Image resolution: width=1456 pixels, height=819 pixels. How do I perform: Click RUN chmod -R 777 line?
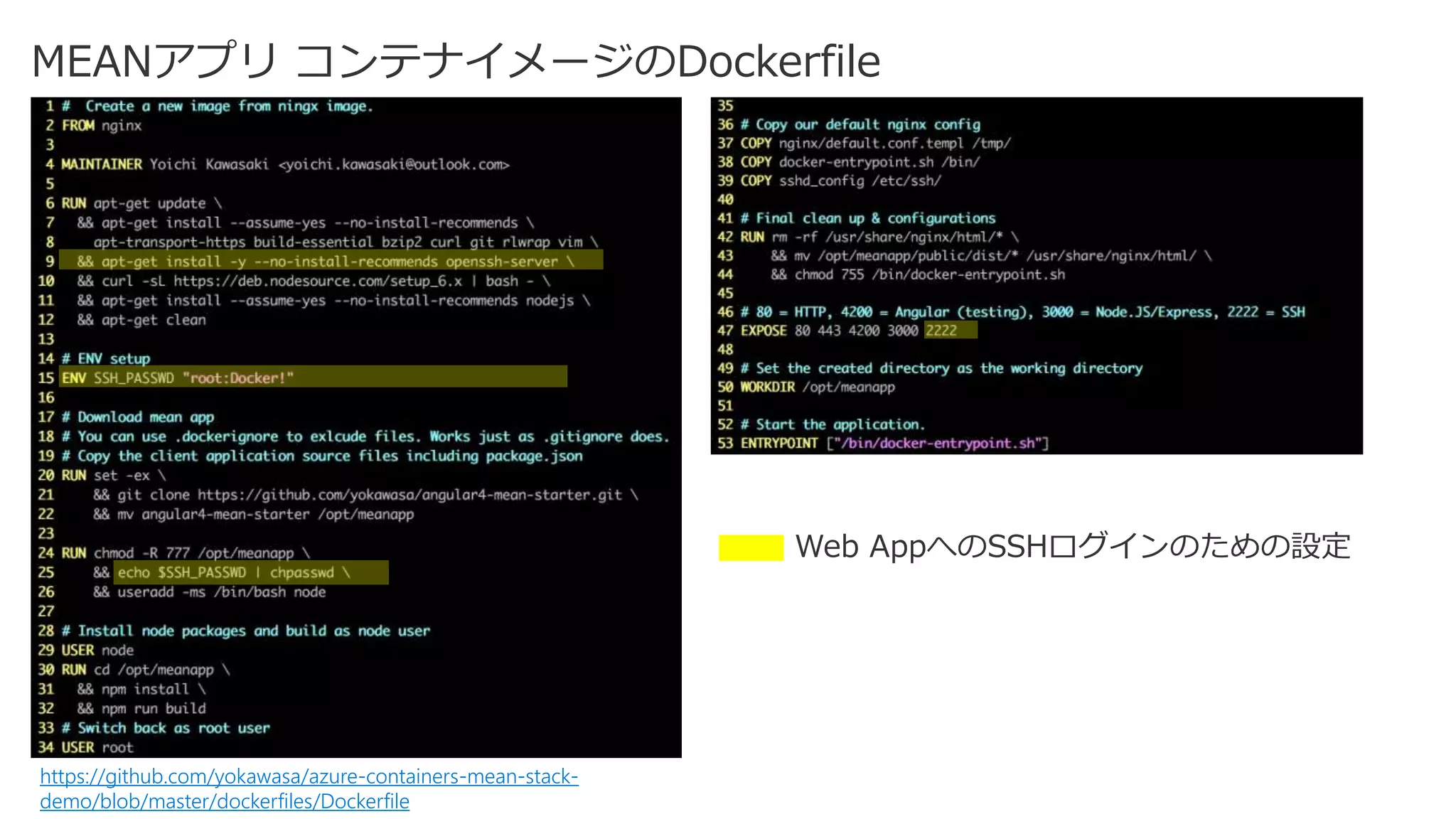coord(186,553)
